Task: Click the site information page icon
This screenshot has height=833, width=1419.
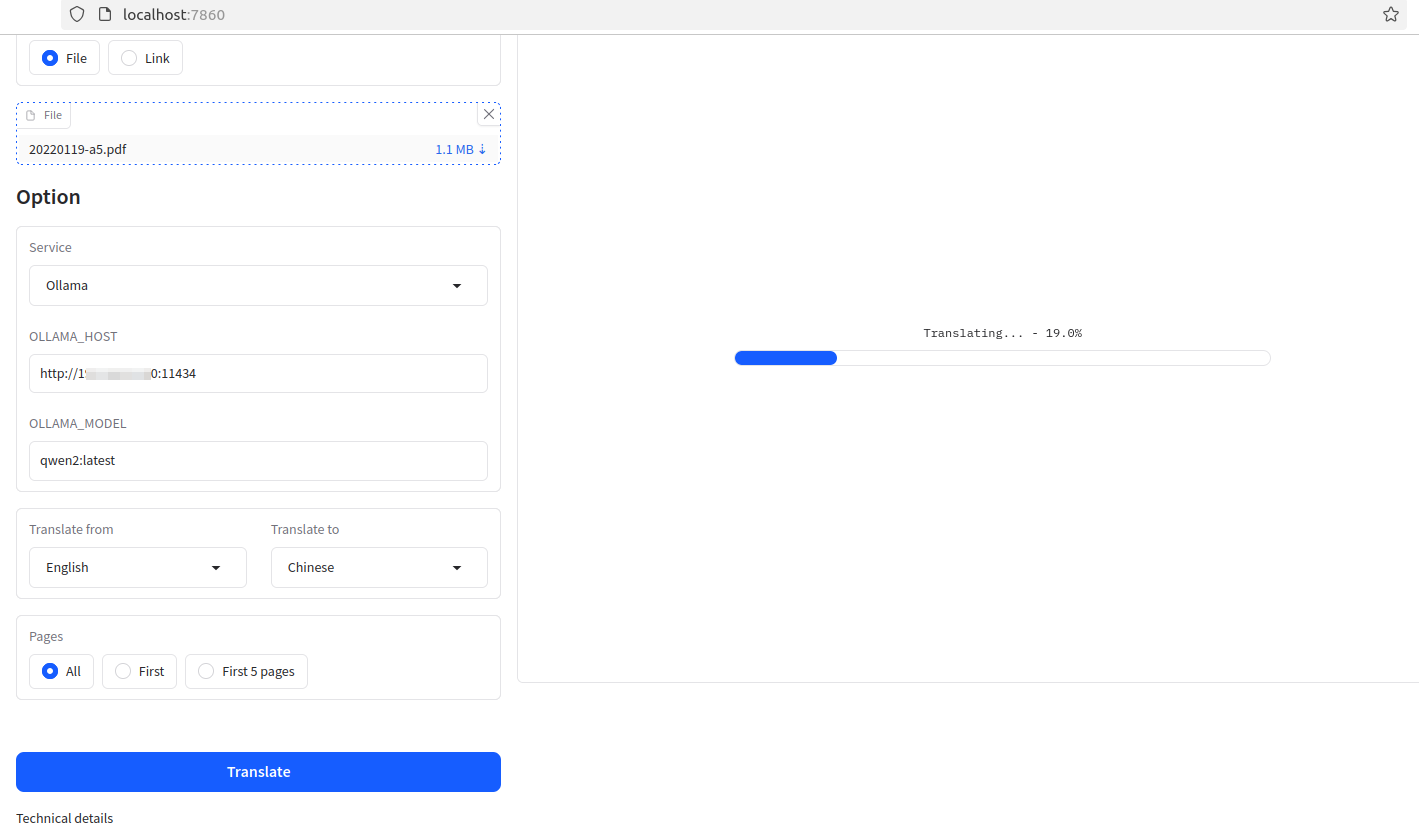Action: pyautogui.click(x=103, y=14)
